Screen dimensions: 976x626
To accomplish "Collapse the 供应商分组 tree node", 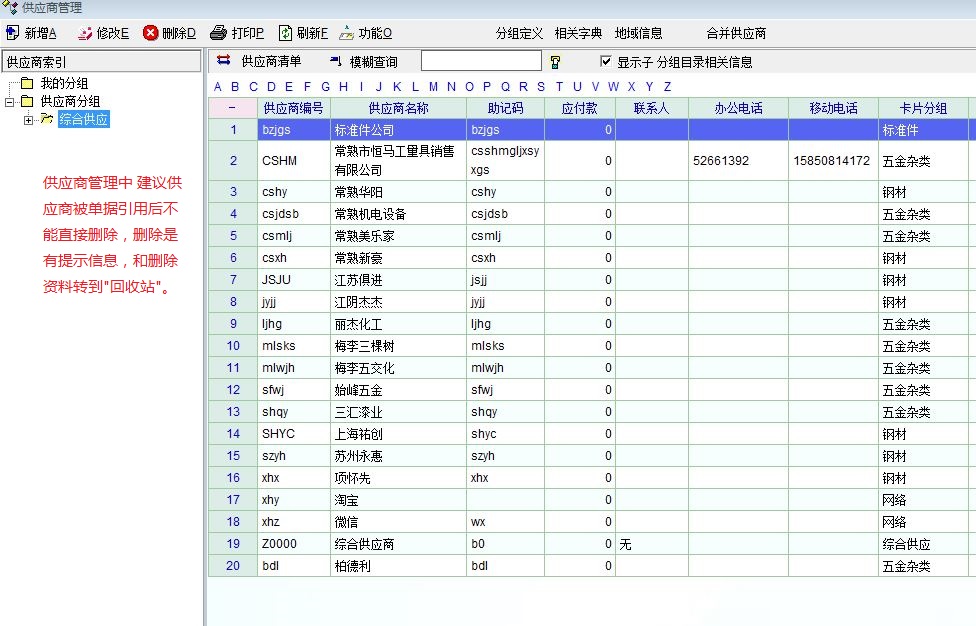I will 10,101.
